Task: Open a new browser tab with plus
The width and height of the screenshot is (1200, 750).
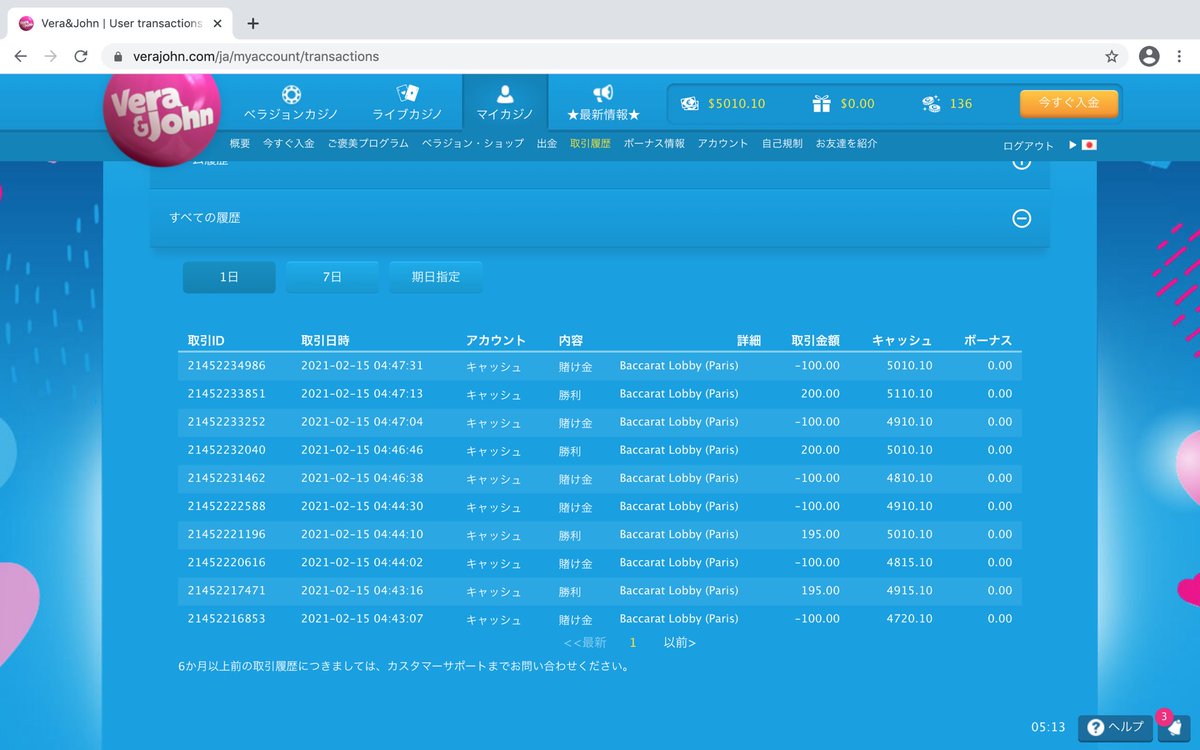Action: coord(253,23)
